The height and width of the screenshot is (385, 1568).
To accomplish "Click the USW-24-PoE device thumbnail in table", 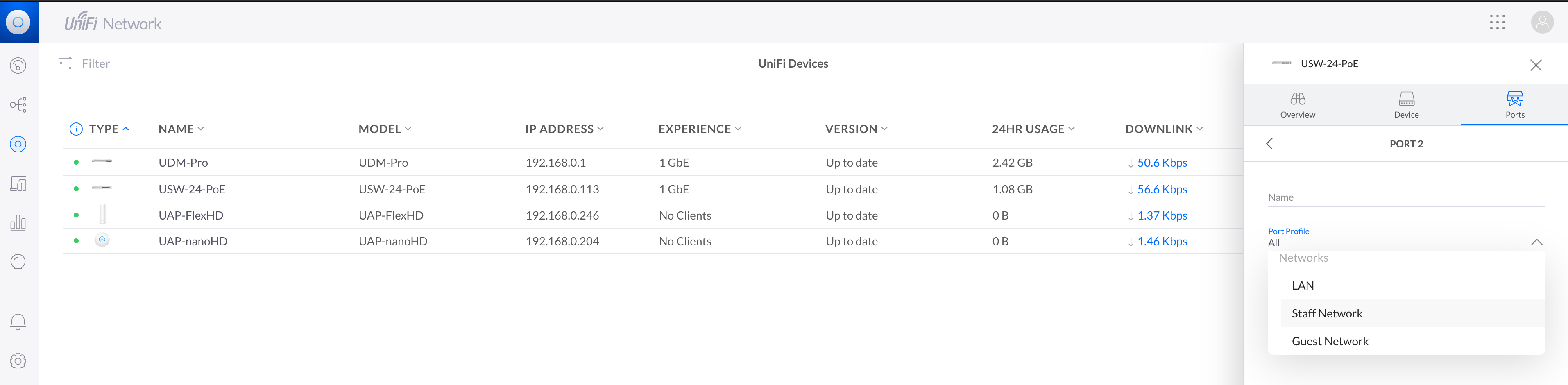I will coord(102,188).
